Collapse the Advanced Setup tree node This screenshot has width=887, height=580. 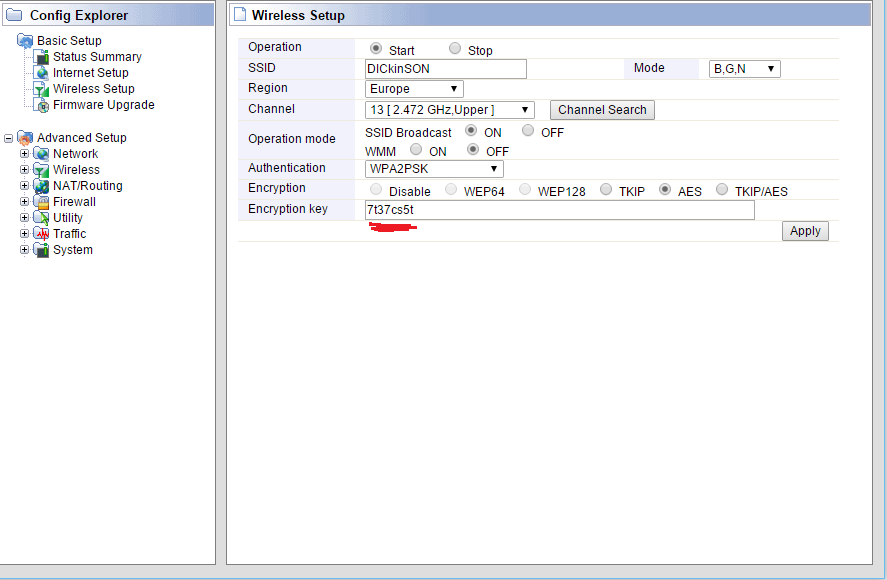[x=8, y=138]
